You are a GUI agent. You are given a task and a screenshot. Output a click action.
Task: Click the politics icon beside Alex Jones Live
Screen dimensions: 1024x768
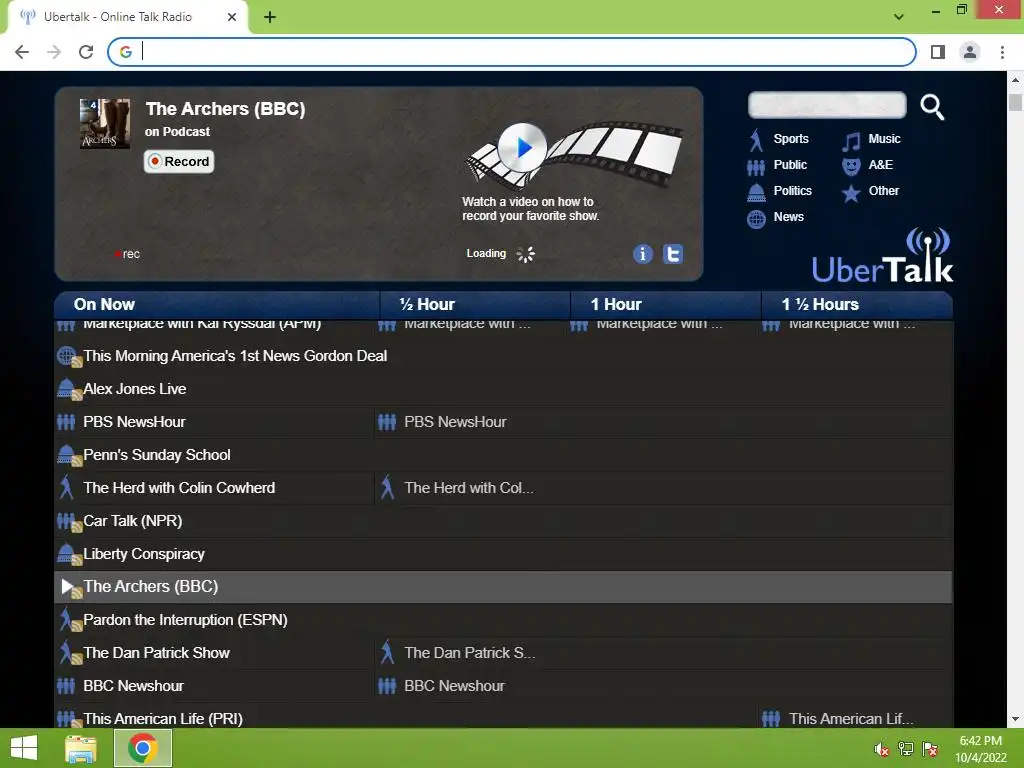click(x=68, y=389)
